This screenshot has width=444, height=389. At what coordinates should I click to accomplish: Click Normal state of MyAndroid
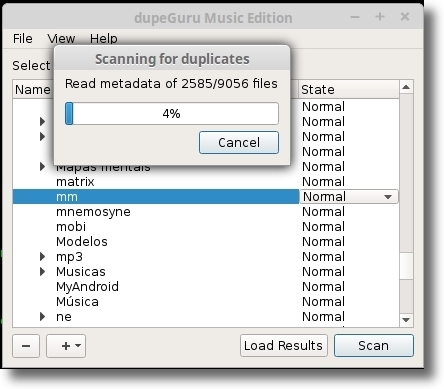coord(323,287)
